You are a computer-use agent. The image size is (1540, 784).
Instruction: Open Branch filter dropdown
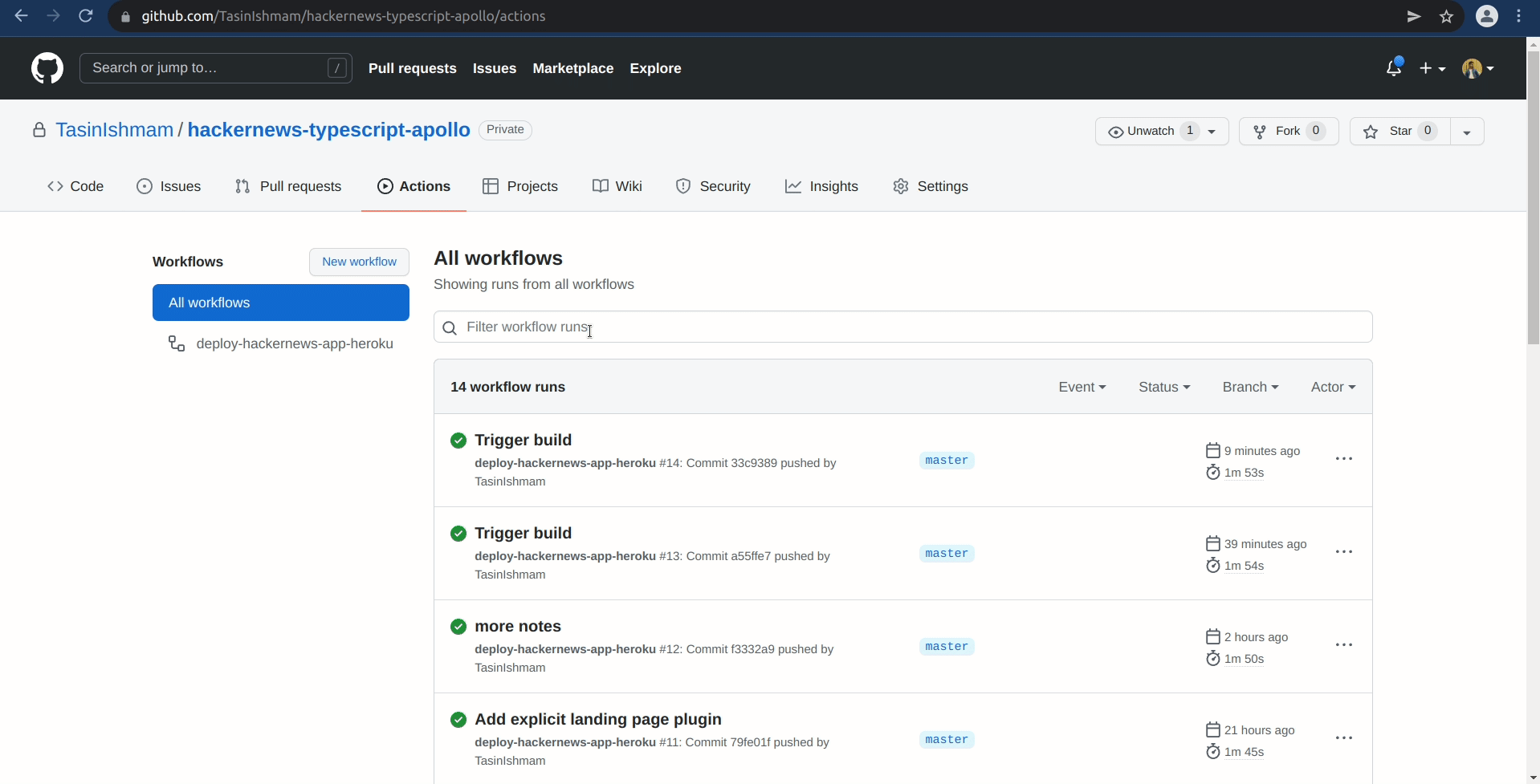click(x=1250, y=387)
